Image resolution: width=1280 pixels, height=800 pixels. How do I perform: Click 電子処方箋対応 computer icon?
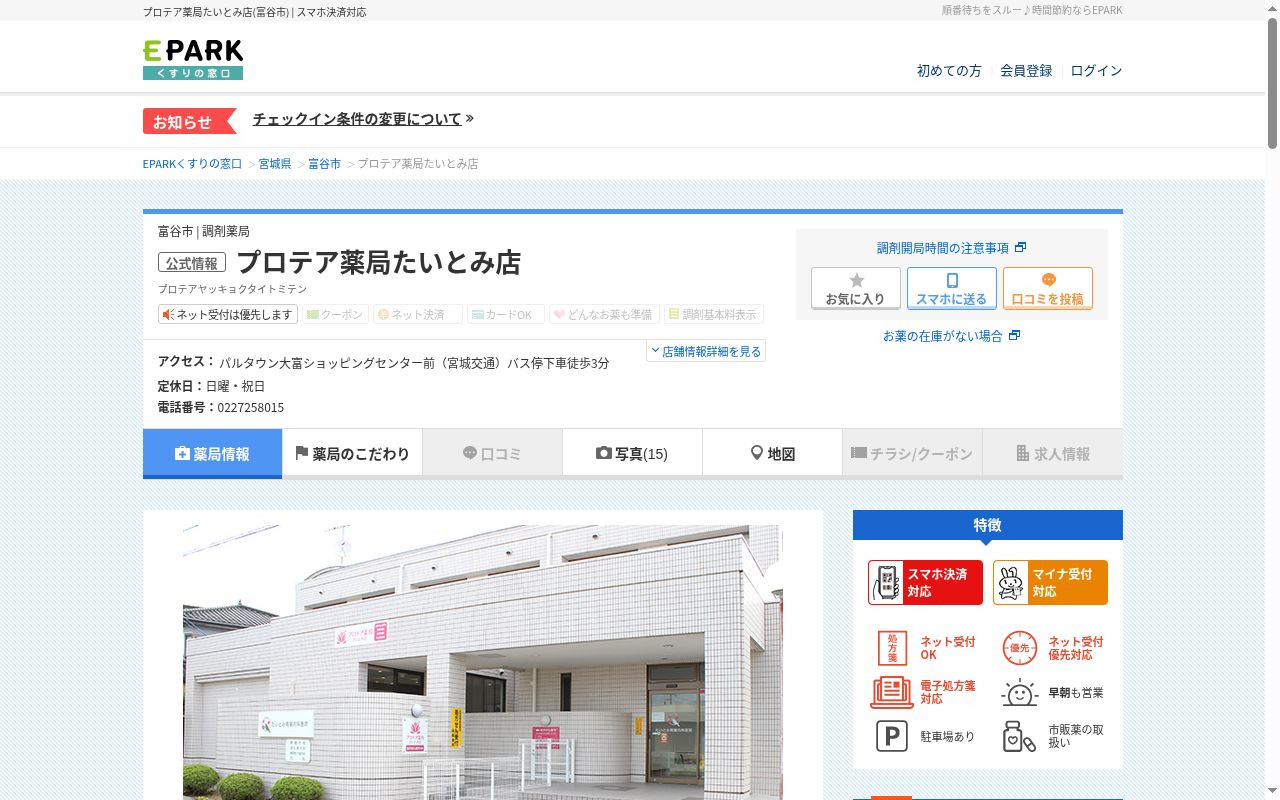pos(892,692)
